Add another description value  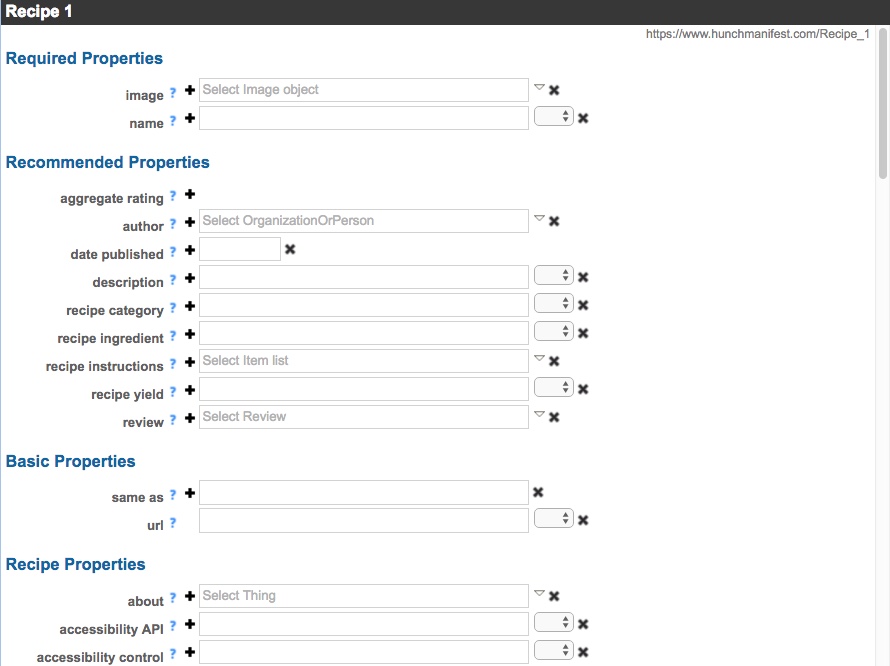pyautogui.click(x=190, y=278)
